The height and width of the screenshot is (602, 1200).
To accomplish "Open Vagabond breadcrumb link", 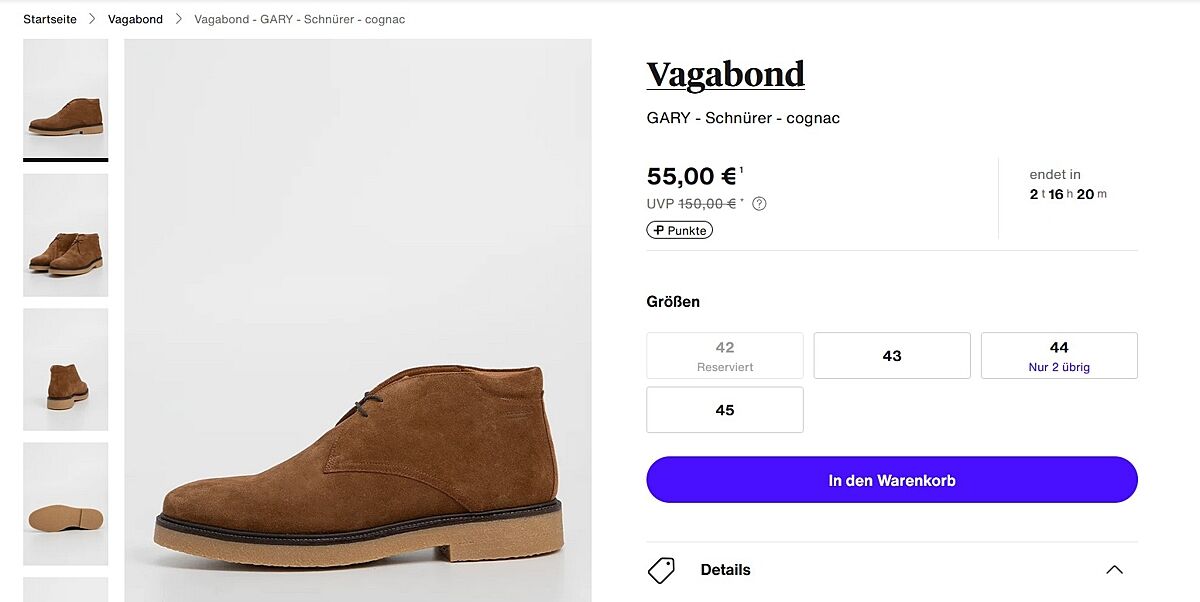I will click(135, 19).
